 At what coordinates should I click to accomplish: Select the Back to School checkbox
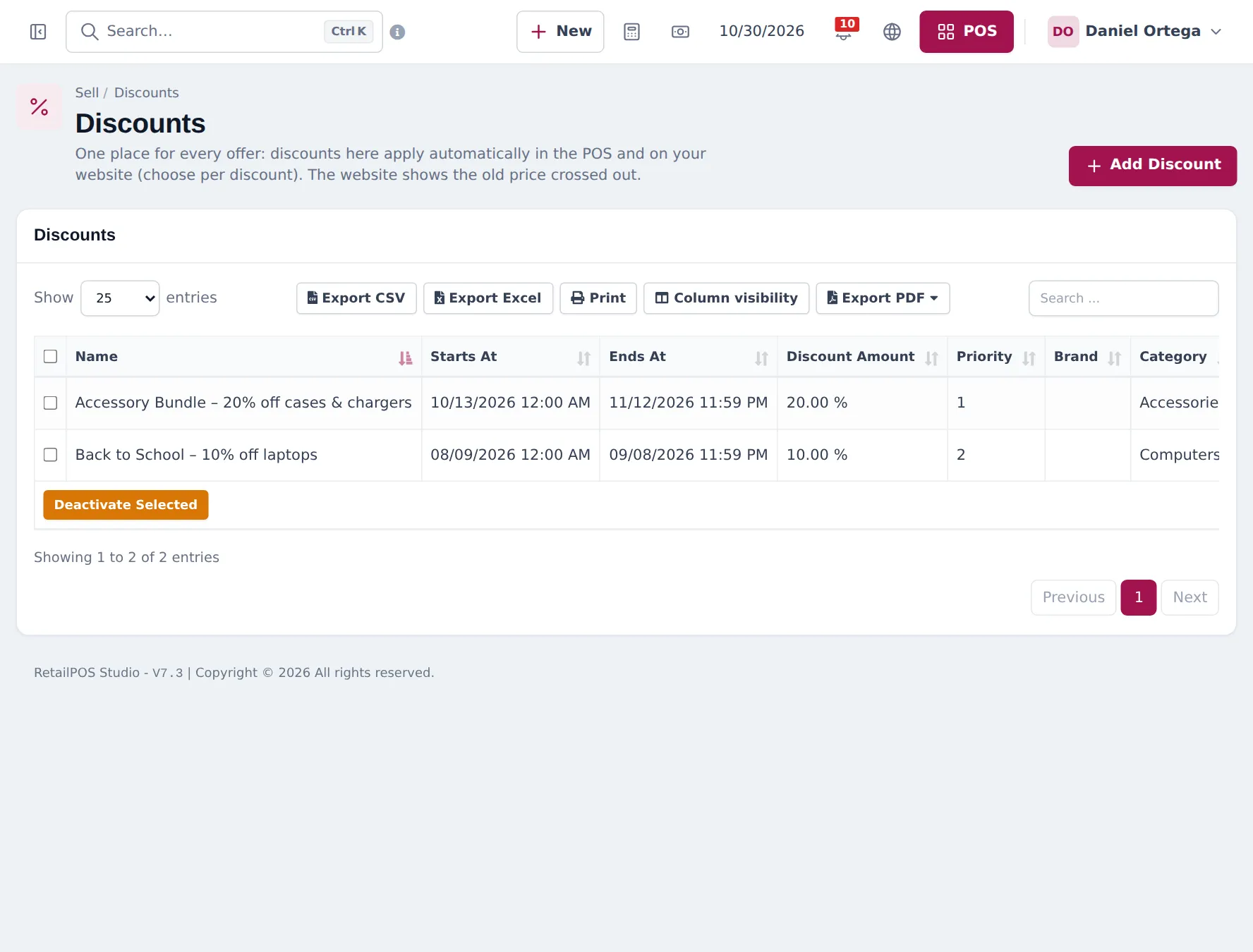50,455
